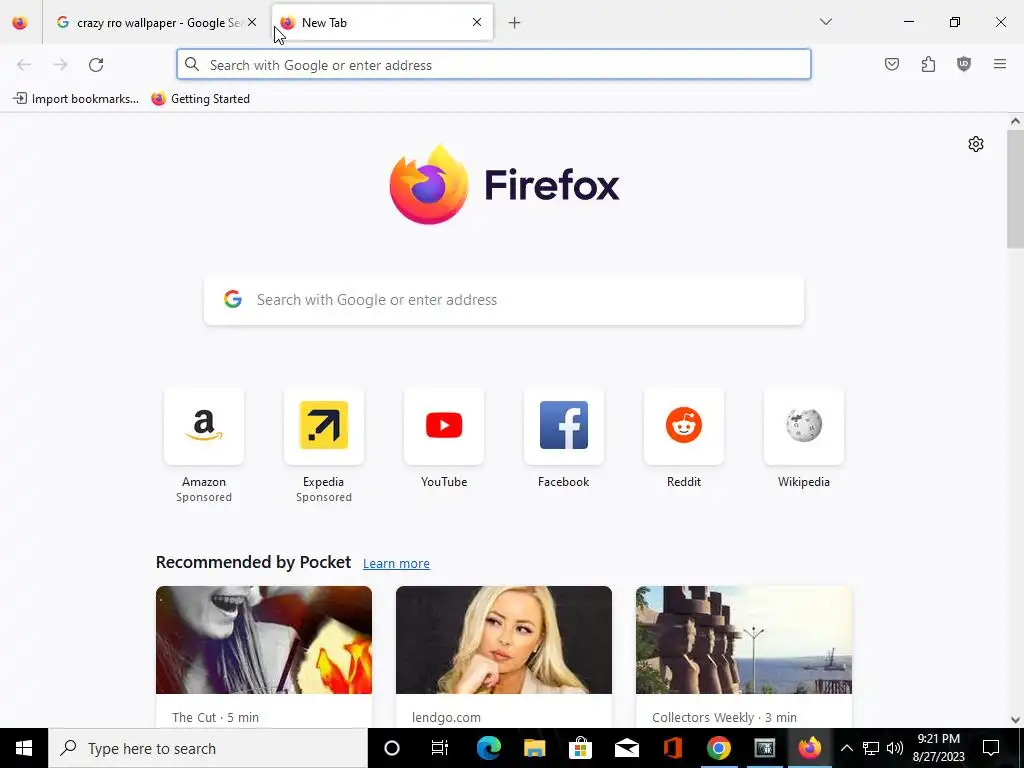Click the 'lendgo.com' source text
The width and height of the screenshot is (1024, 768).
446,717
